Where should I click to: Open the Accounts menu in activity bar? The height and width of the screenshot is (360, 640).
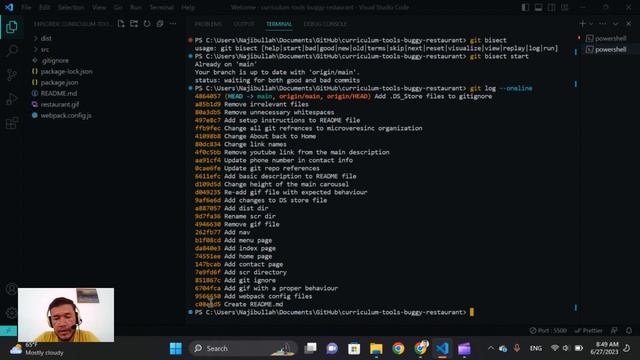tap(11, 289)
